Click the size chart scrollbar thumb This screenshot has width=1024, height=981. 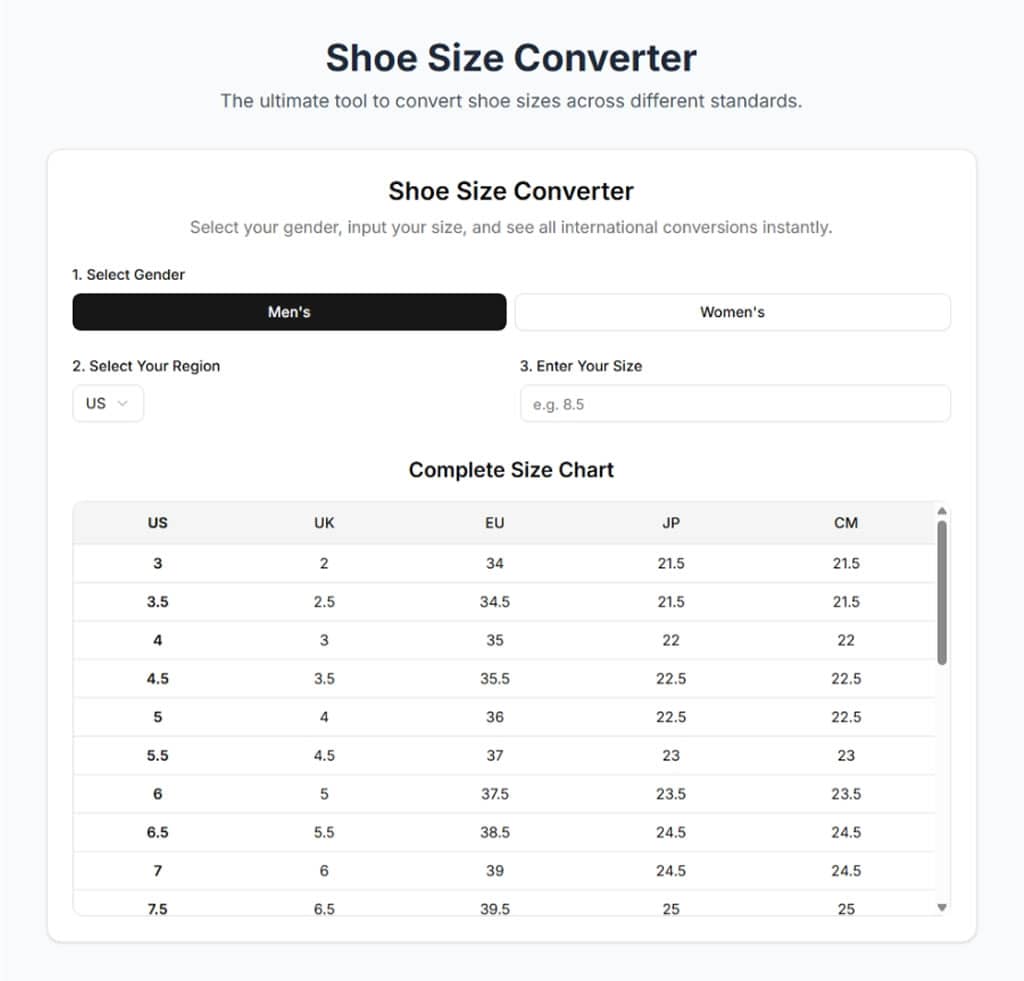(x=942, y=593)
